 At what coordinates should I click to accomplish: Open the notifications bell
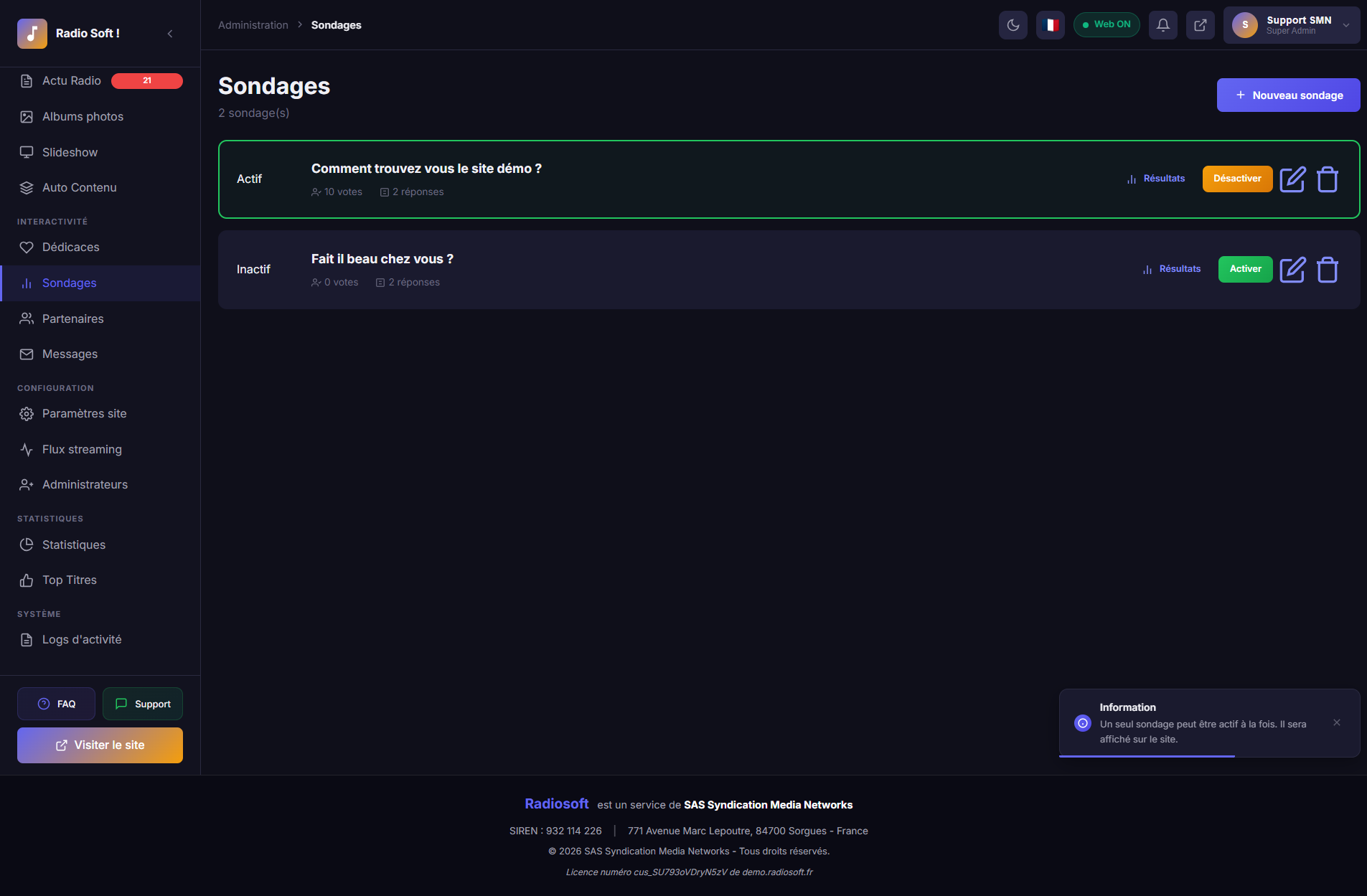(1162, 25)
